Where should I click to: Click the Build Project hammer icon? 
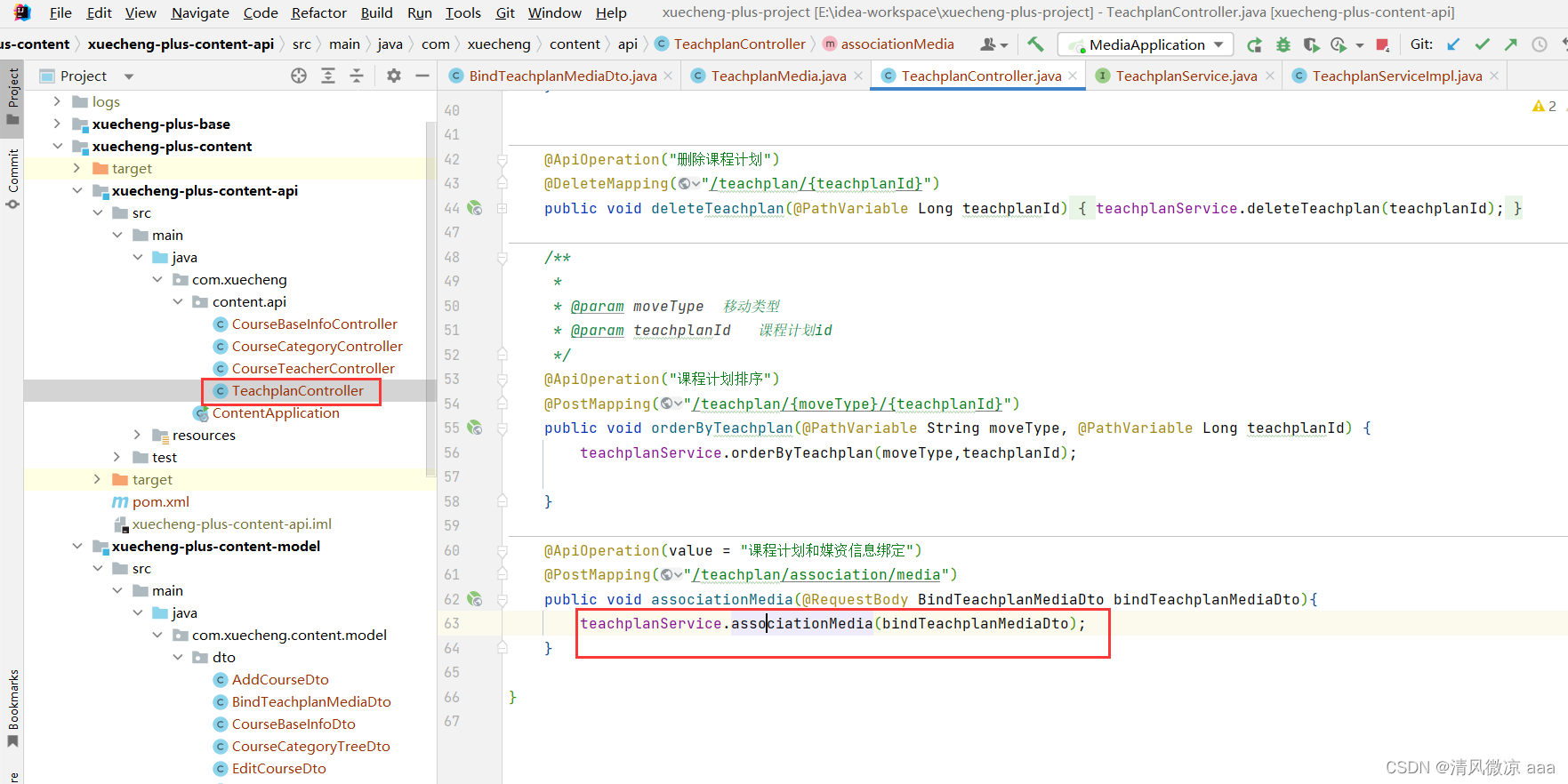tap(1035, 44)
